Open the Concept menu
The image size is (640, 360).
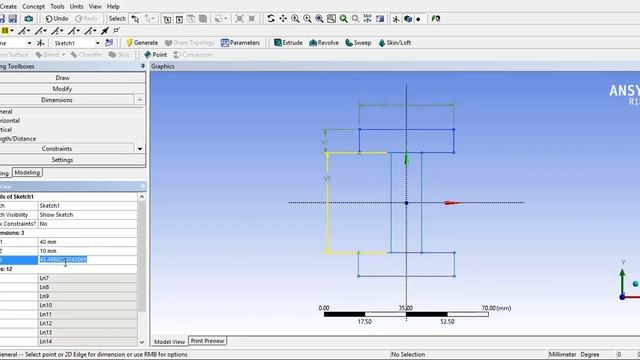tap(33, 7)
